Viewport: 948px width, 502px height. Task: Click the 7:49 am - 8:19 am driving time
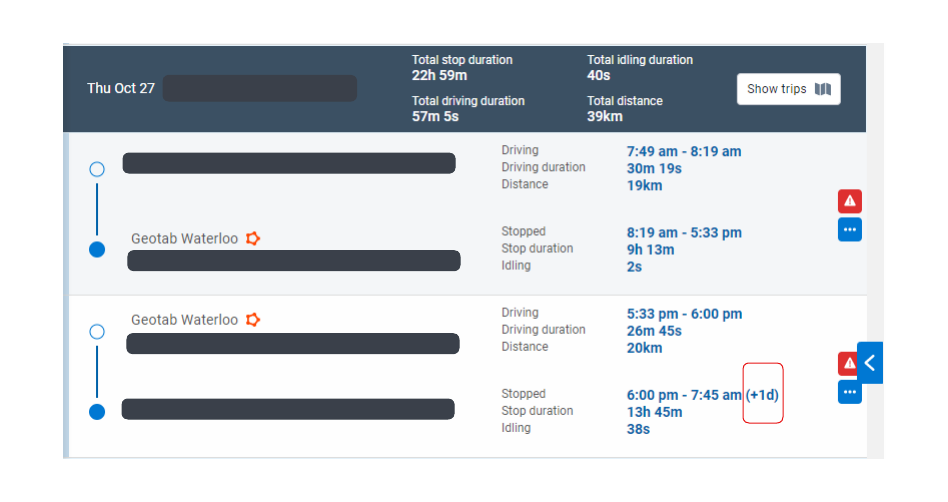684,152
